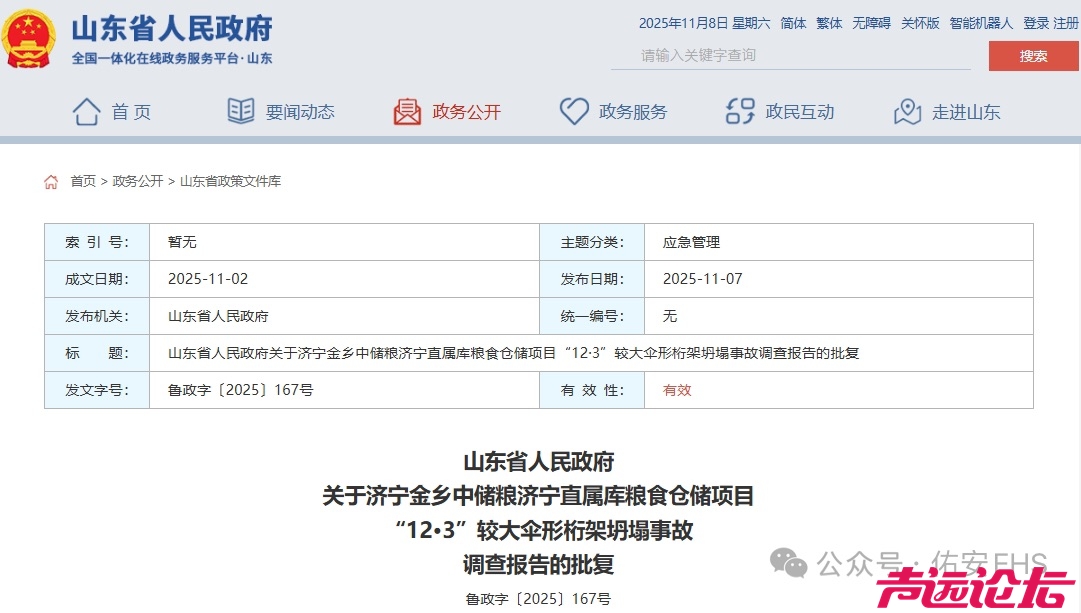
Task: Click the small home icon in breadcrumb
Action: 51,182
